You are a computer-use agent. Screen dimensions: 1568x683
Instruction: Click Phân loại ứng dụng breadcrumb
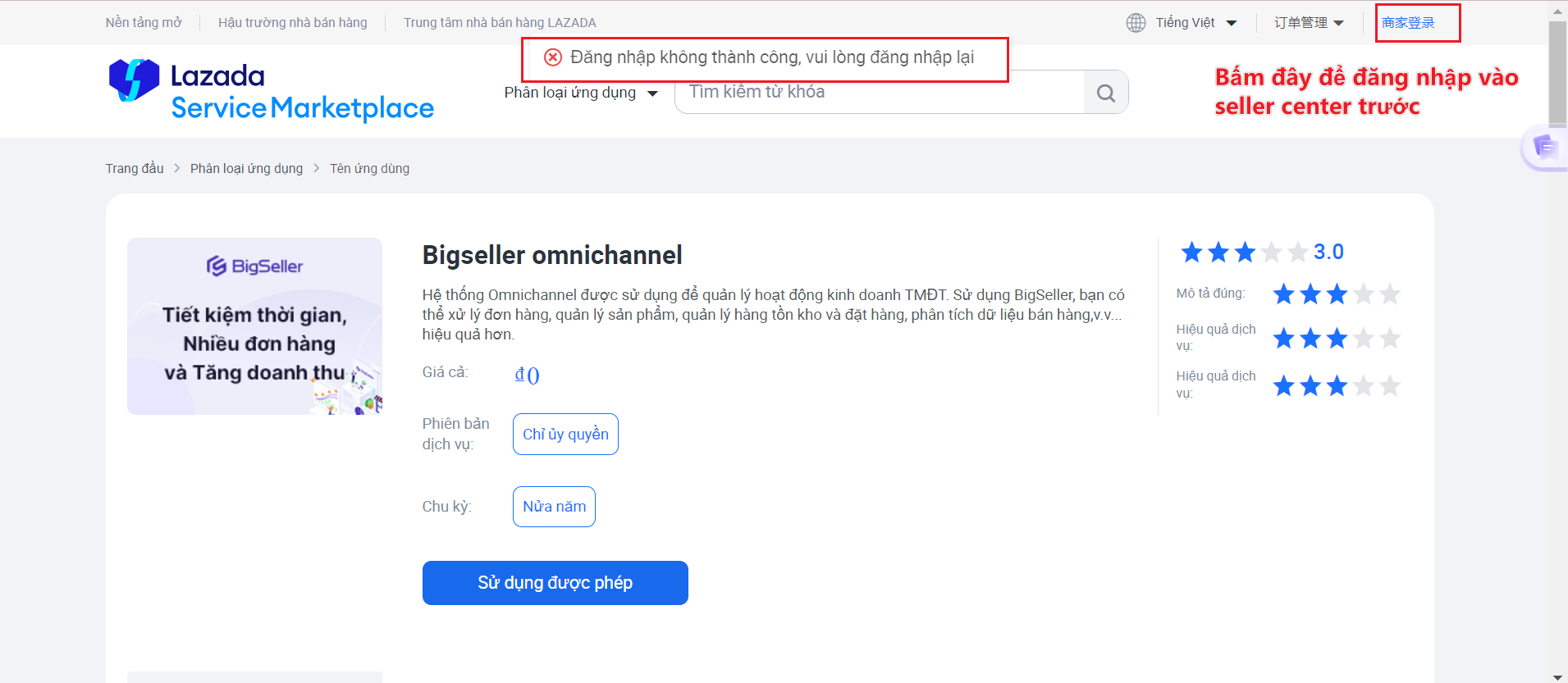[246, 168]
